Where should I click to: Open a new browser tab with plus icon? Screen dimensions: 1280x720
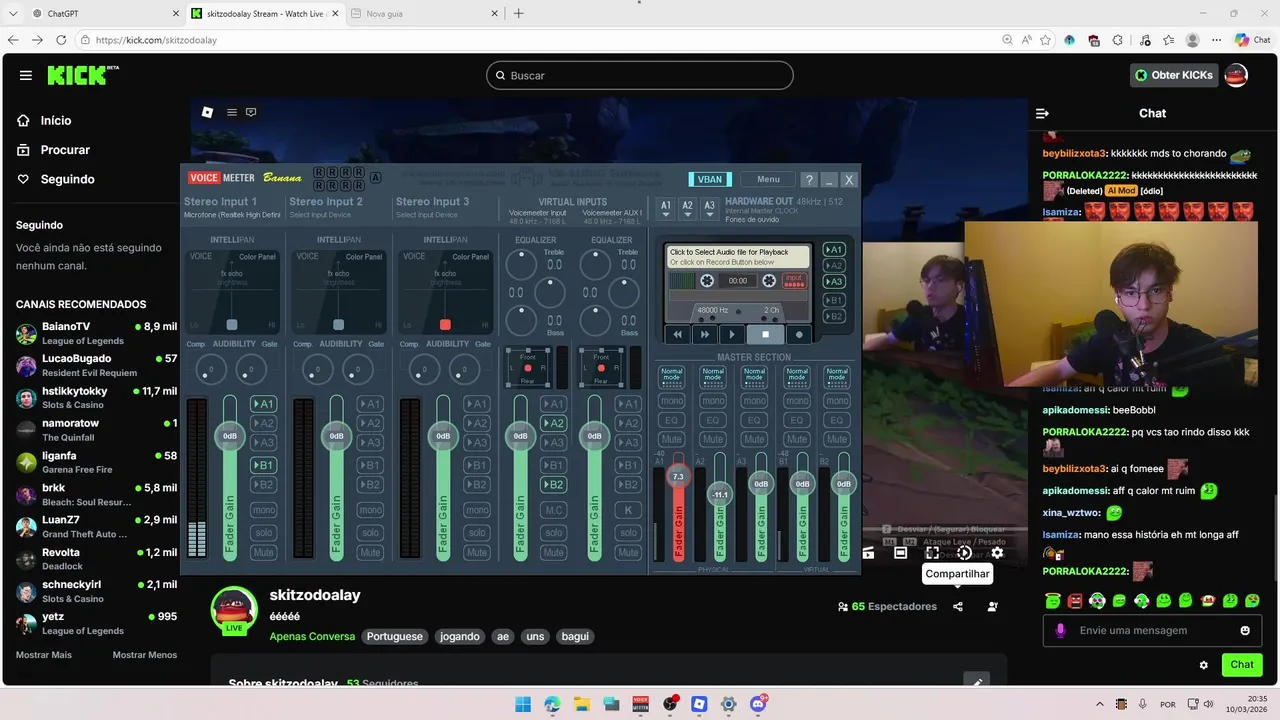518,14
